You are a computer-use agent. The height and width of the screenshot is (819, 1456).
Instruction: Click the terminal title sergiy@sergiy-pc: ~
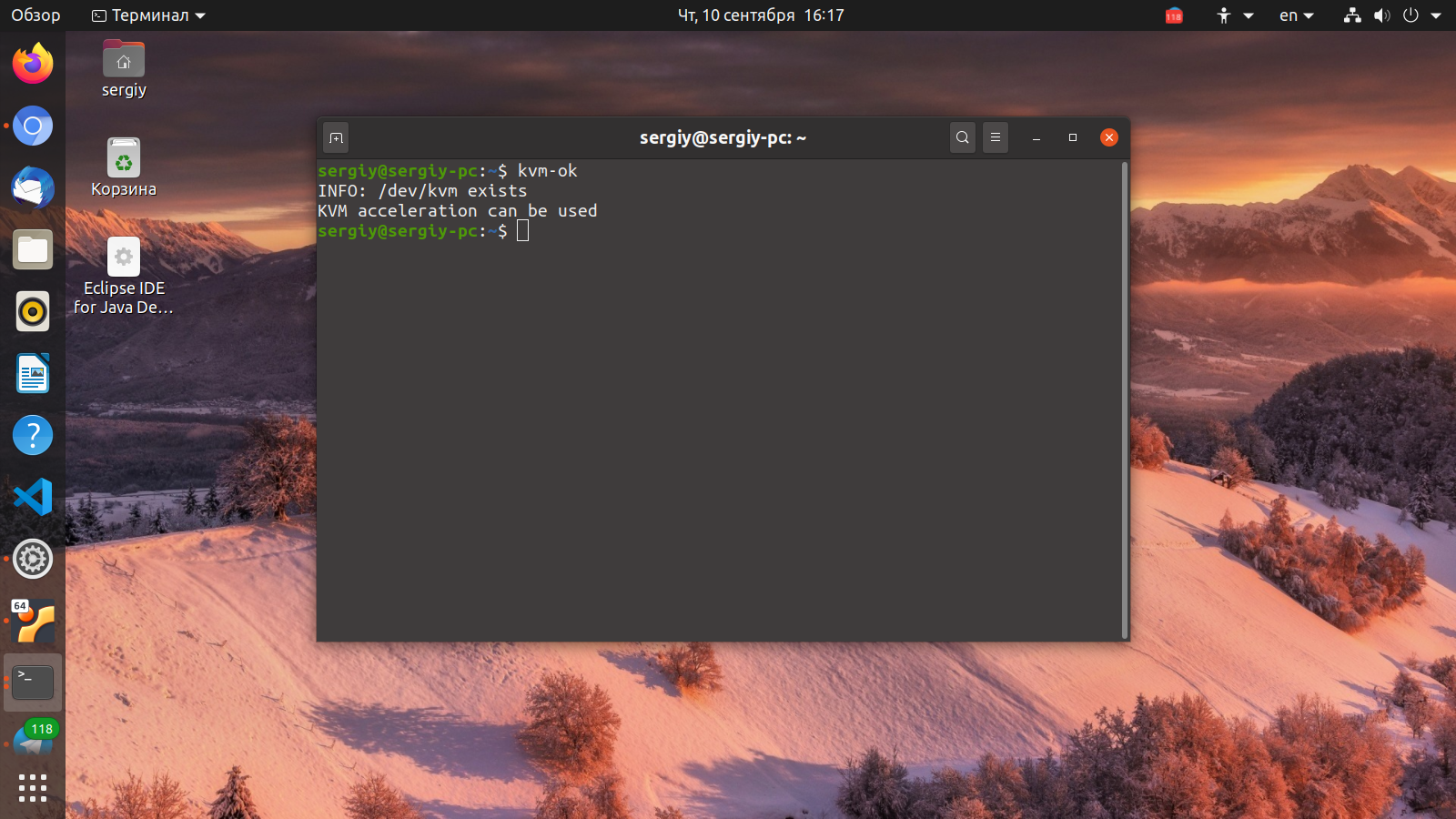pos(723,137)
